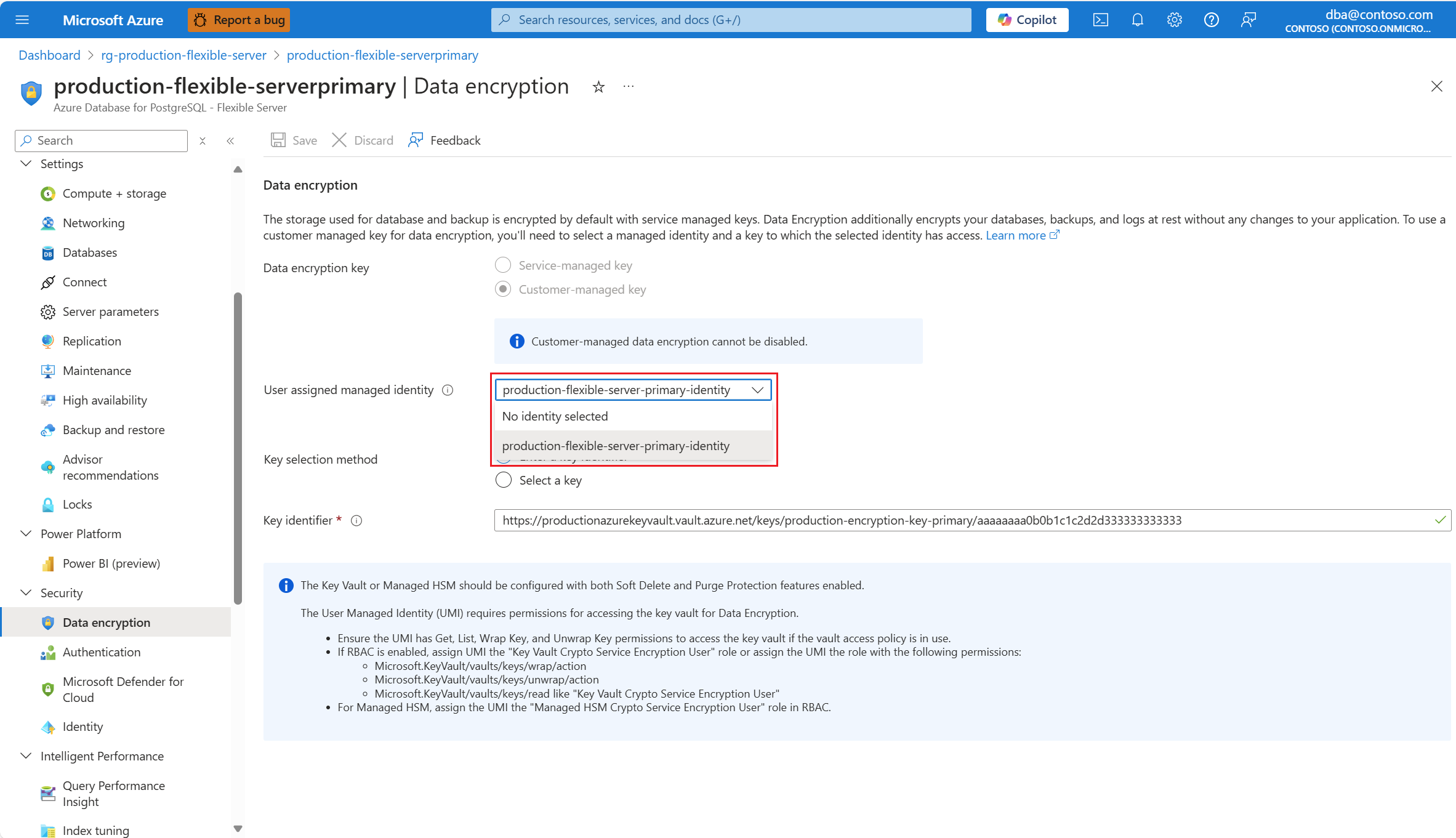Collapse the sidebar with the double chevron
The height and width of the screenshot is (838, 1456).
point(230,141)
